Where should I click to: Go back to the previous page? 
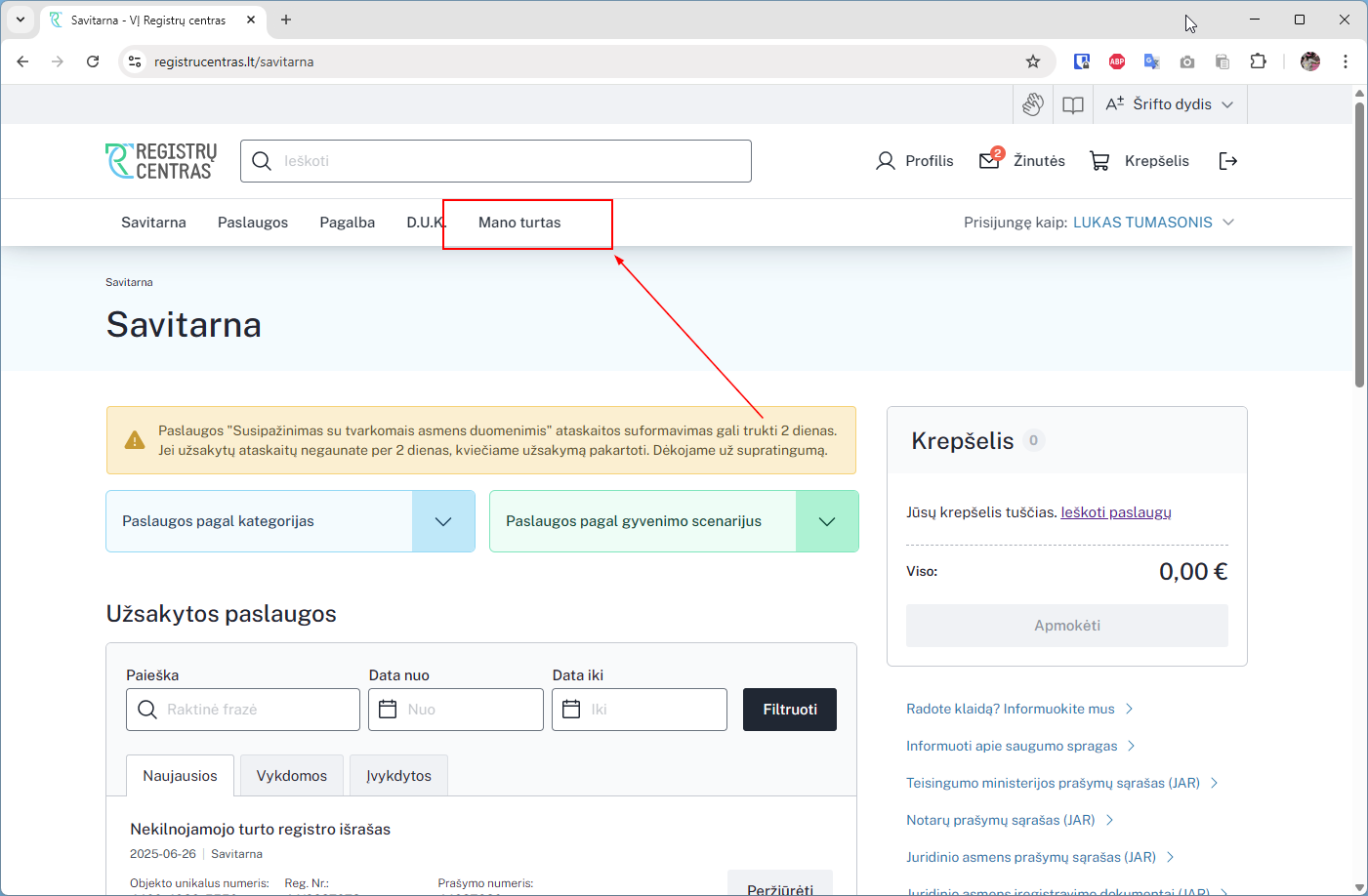pyautogui.click(x=22, y=61)
